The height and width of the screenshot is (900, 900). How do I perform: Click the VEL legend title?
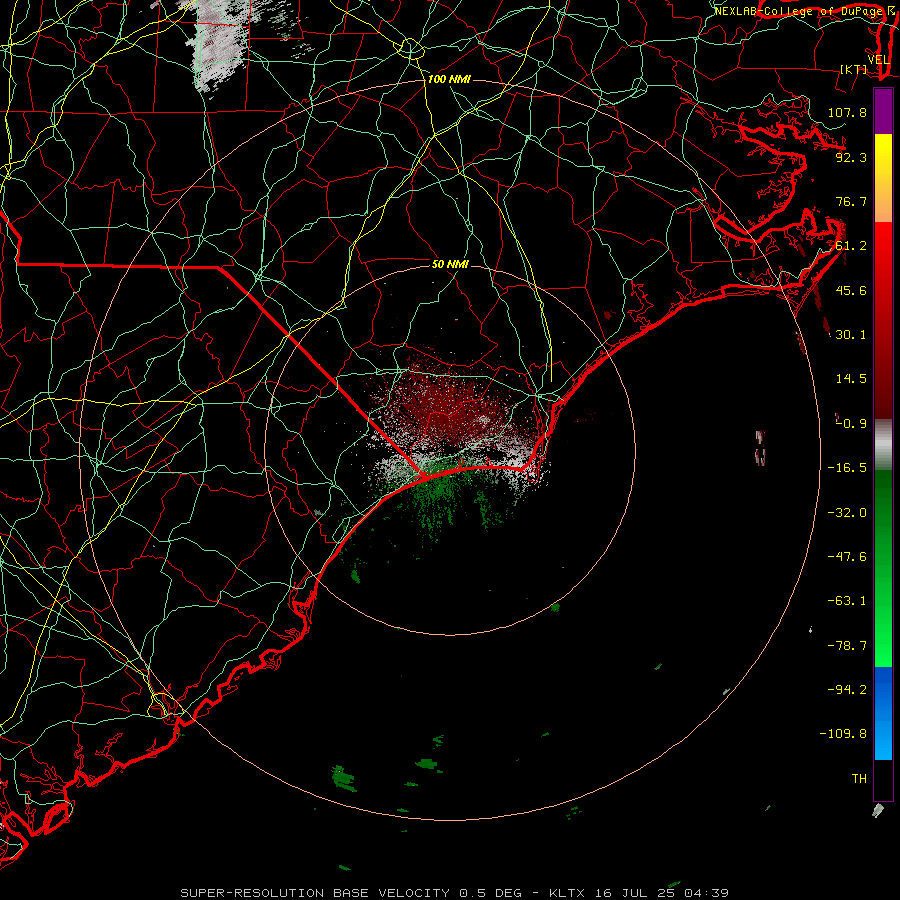(878, 60)
